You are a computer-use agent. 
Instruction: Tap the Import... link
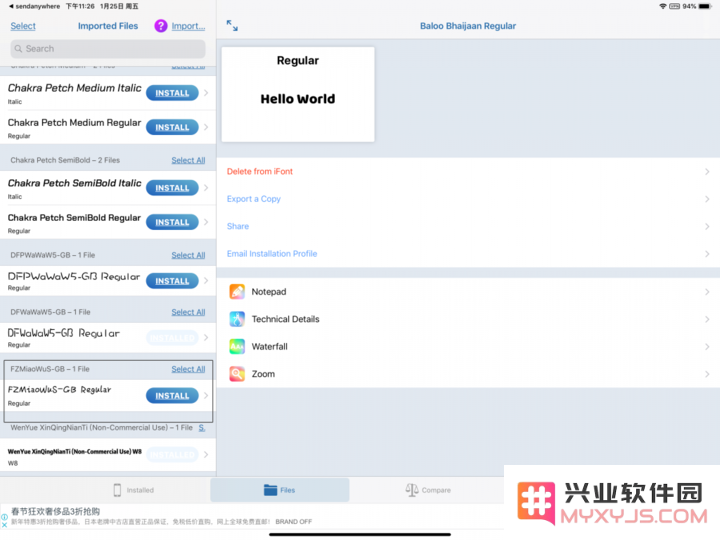[x=188, y=26]
